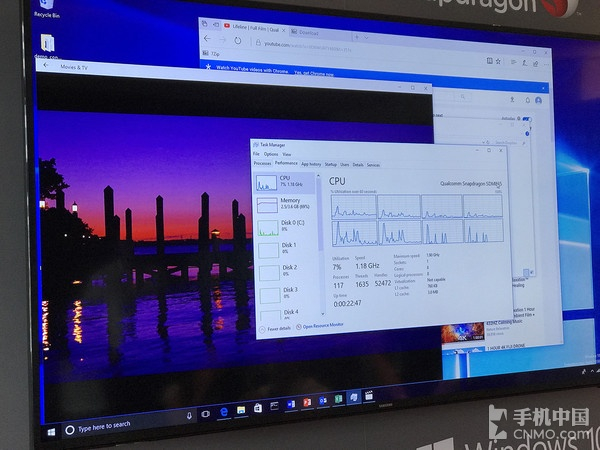Viewport: 600px width, 450px height.
Task: Add page to favorites with star icon
Action: click(498, 61)
